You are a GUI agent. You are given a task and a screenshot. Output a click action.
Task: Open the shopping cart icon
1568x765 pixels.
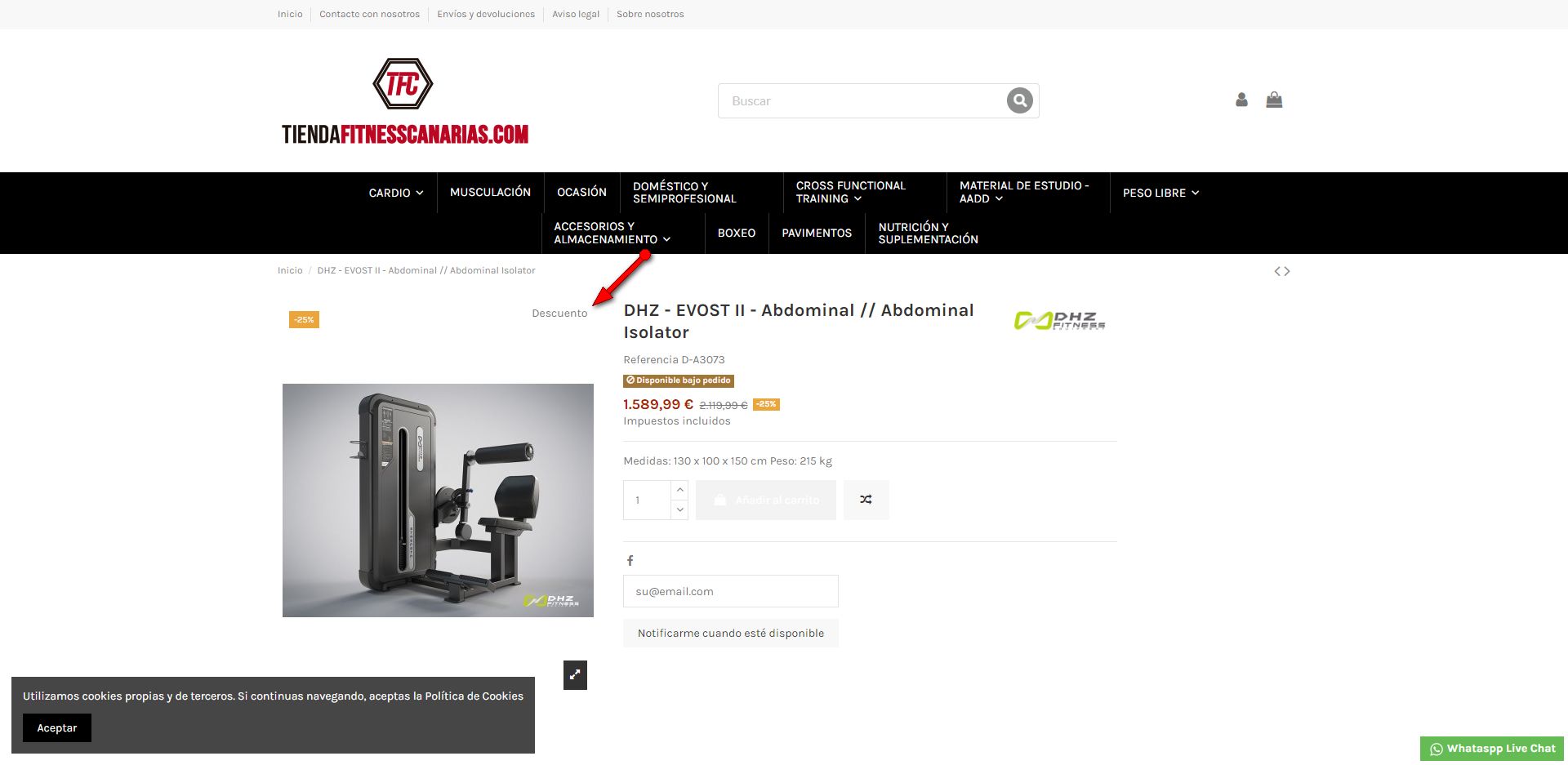[x=1274, y=100]
